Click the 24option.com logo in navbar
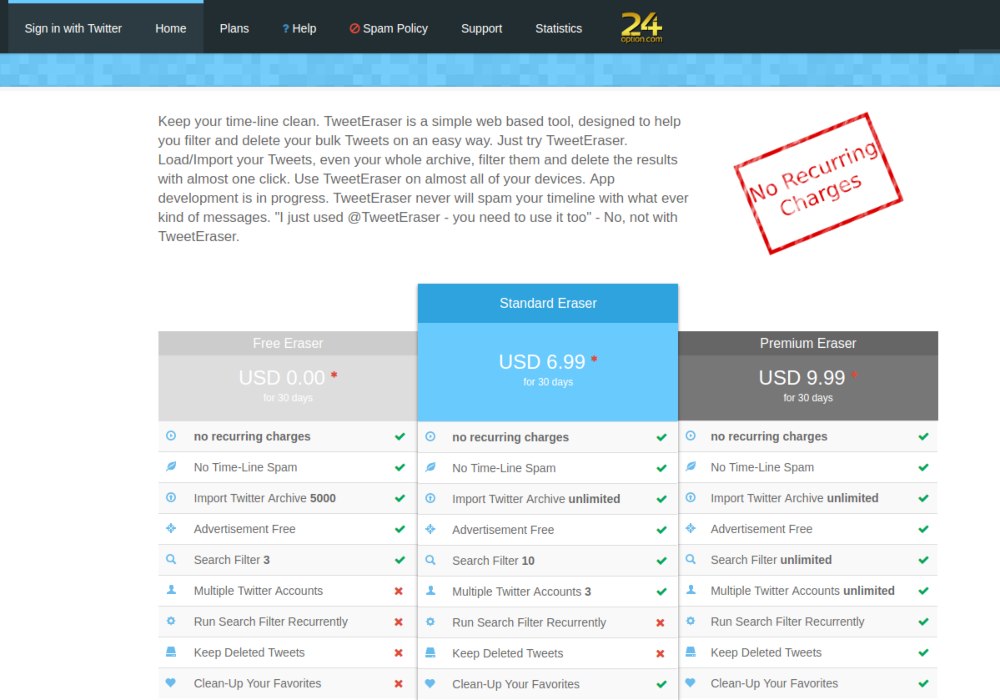Image resolution: width=1000 pixels, height=700 pixels. pyautogui.click(x=642, y=28)
